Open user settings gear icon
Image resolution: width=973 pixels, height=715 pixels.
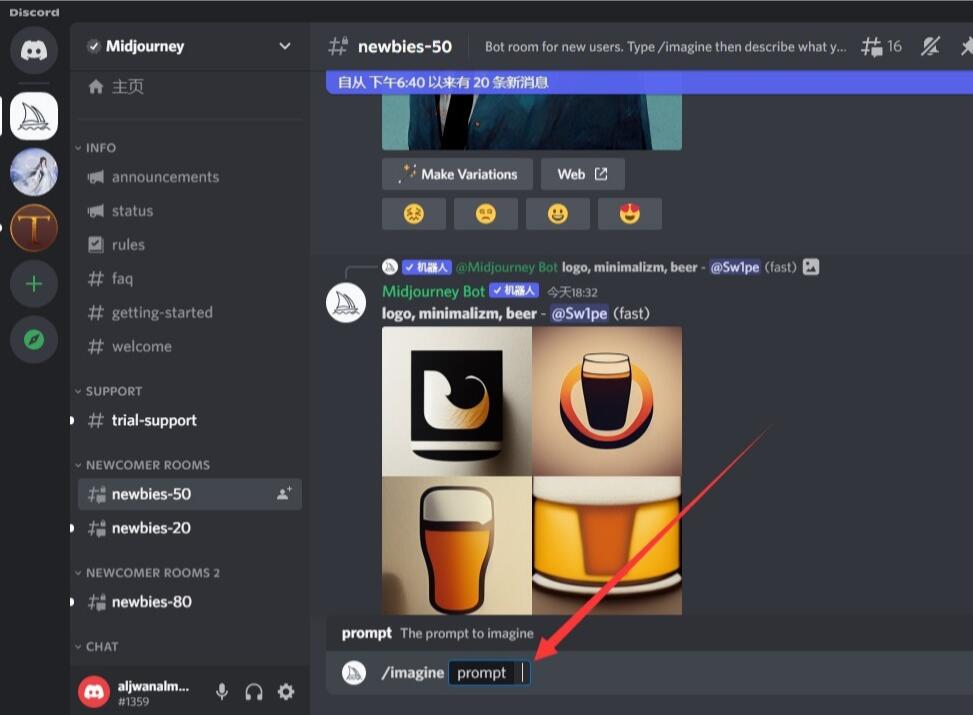pos(286,692)
